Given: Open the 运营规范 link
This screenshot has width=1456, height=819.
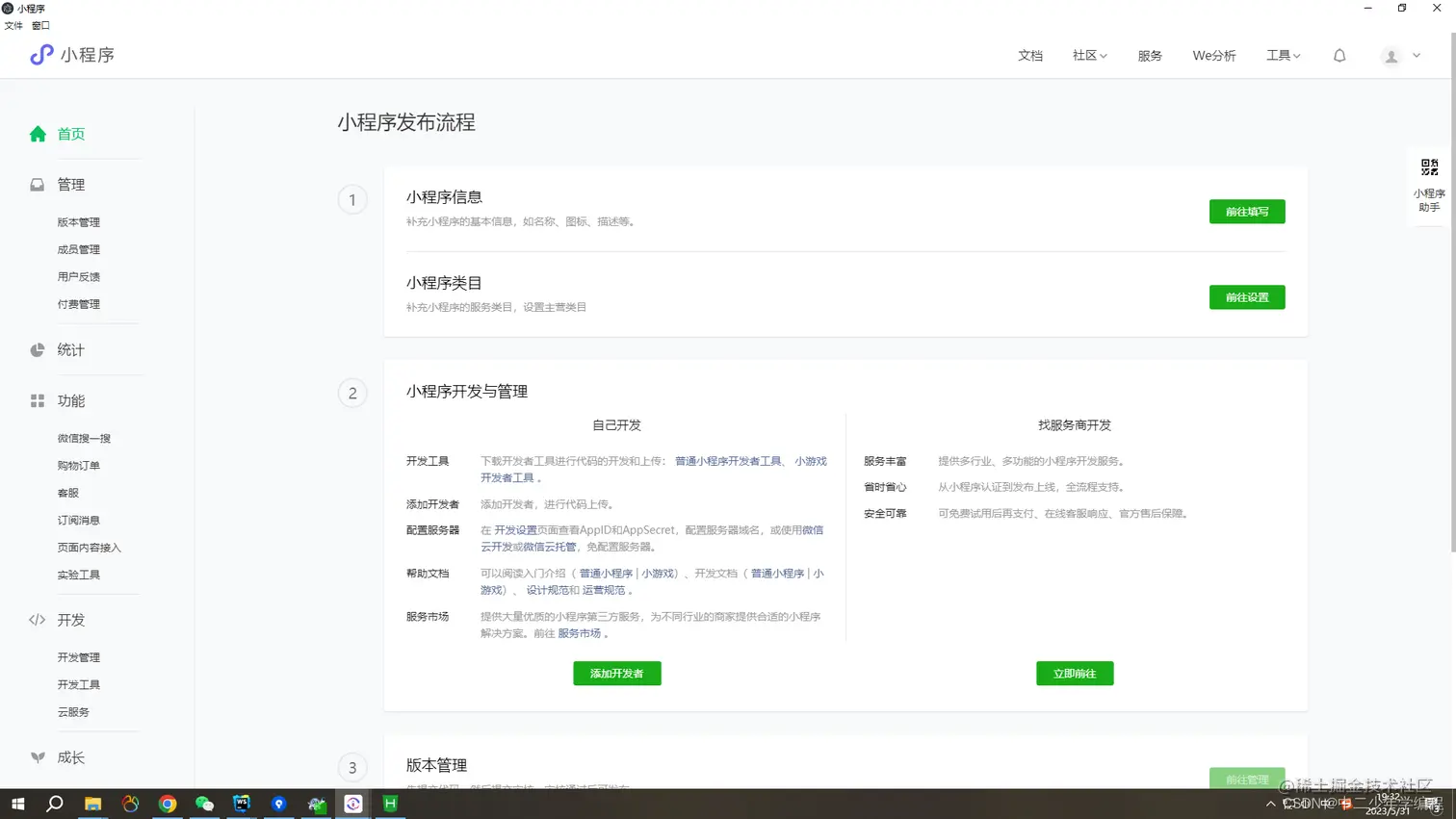Looking at the screenshot, I should click(604, 590).
